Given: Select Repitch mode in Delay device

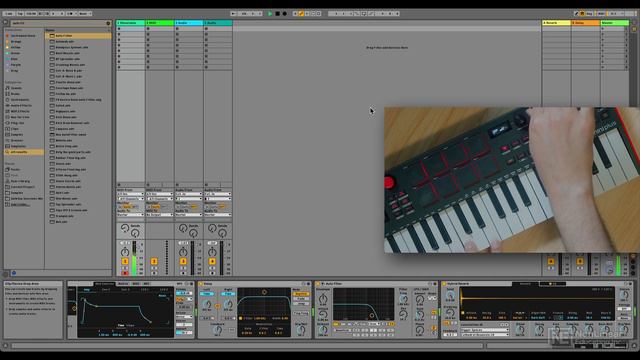Looking at the screenshot, I should [301, 294].
